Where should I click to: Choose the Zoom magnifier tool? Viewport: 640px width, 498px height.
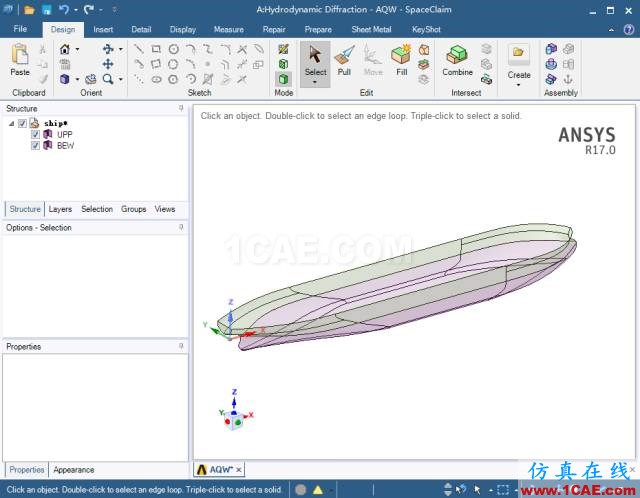pyautogui.click(x=108, y=79)
